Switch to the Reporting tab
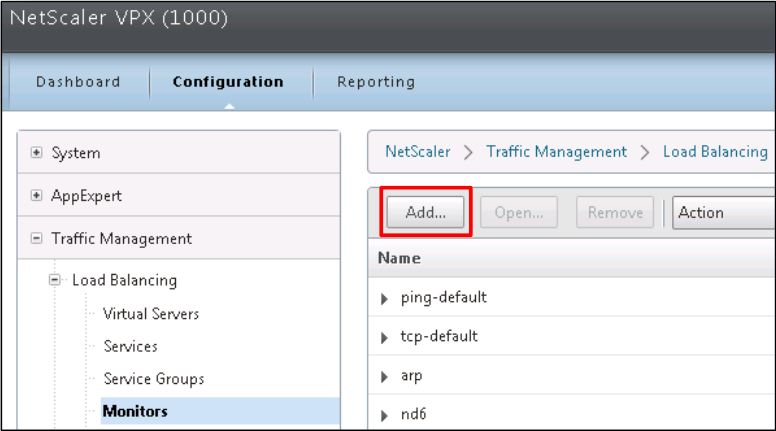This screenshot has width=776, height=431. (376, 82)
